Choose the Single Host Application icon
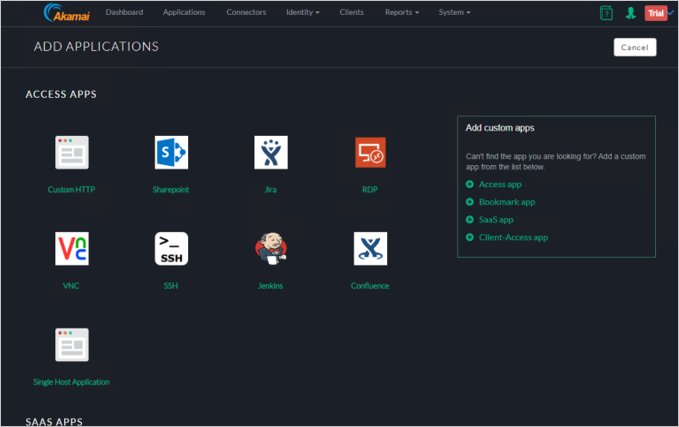This screenshot has height=427, width=679. pyautogui.click(x=71, y=345)
